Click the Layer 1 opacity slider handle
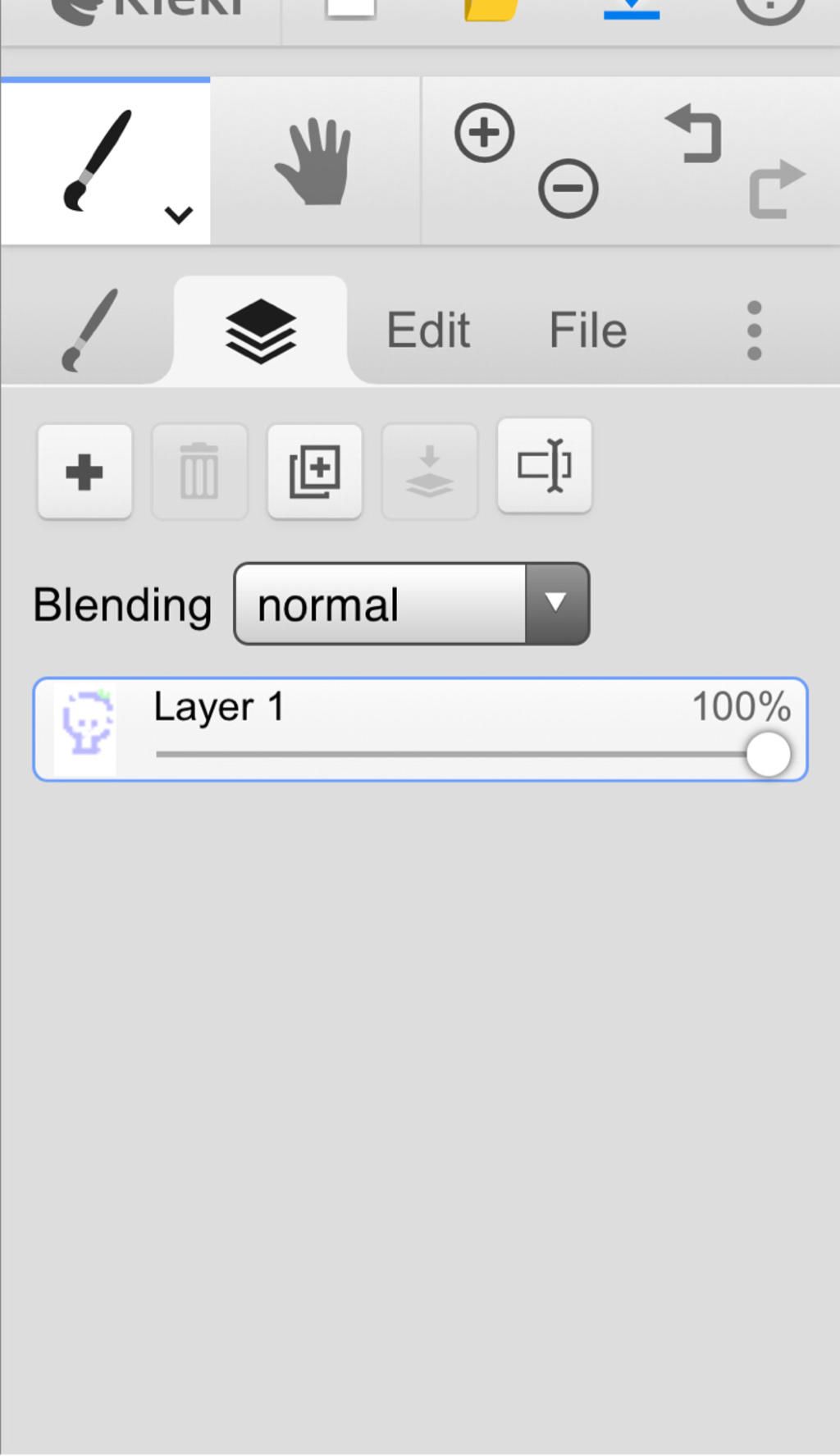Image resolution: width=840 pixels, height=1456 pixels. [768, 755]
